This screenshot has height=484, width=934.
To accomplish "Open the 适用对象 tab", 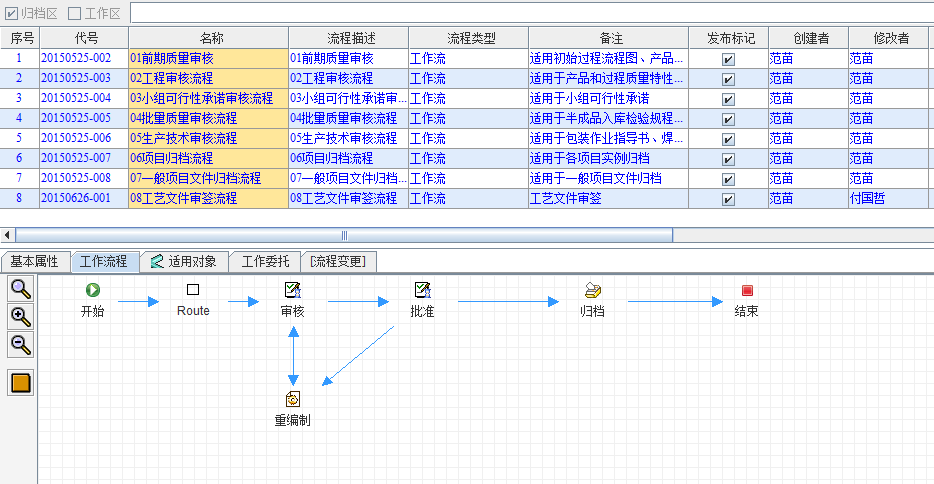I will tap(184, 261).
